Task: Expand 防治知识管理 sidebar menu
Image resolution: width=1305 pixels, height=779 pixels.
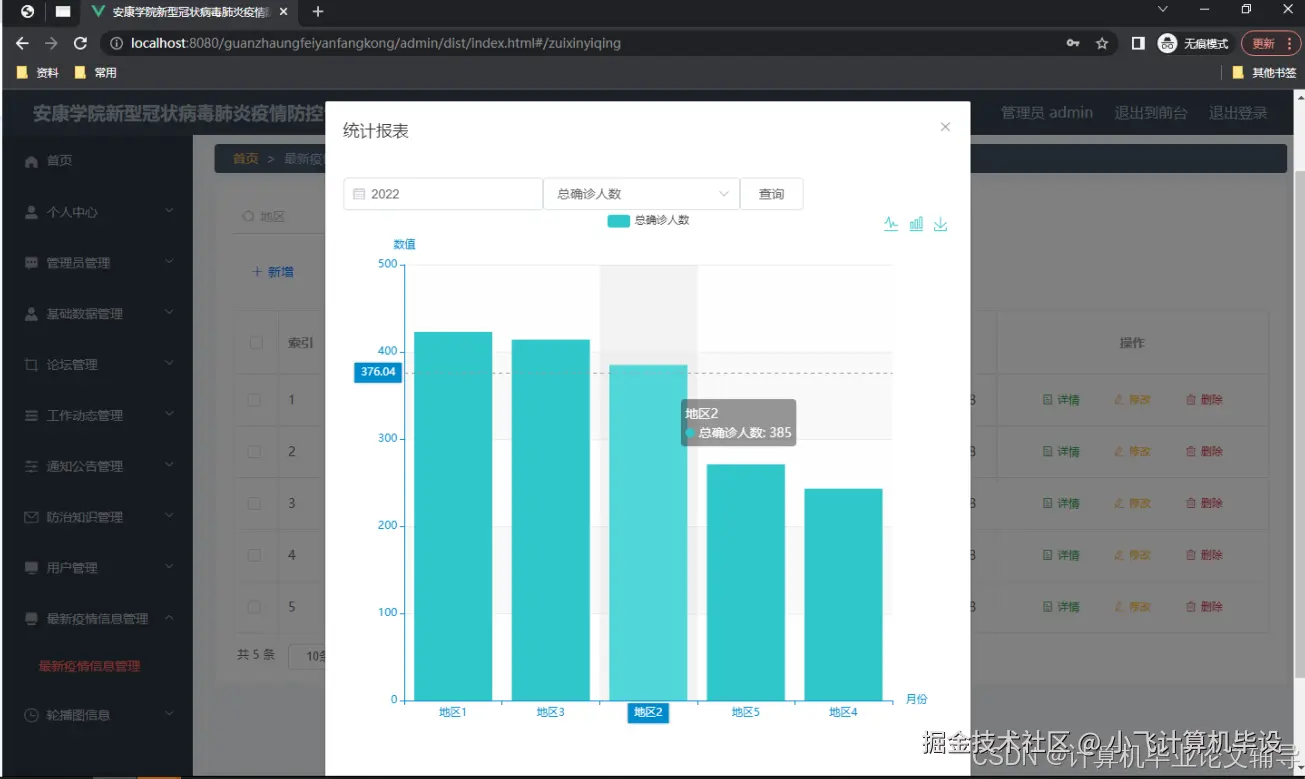Action: 97,517
